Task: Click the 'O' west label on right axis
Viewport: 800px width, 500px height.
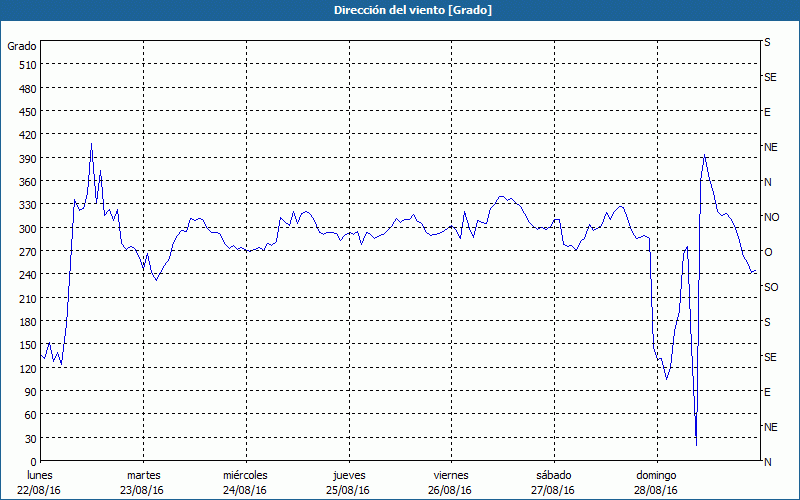Action: 768,252
